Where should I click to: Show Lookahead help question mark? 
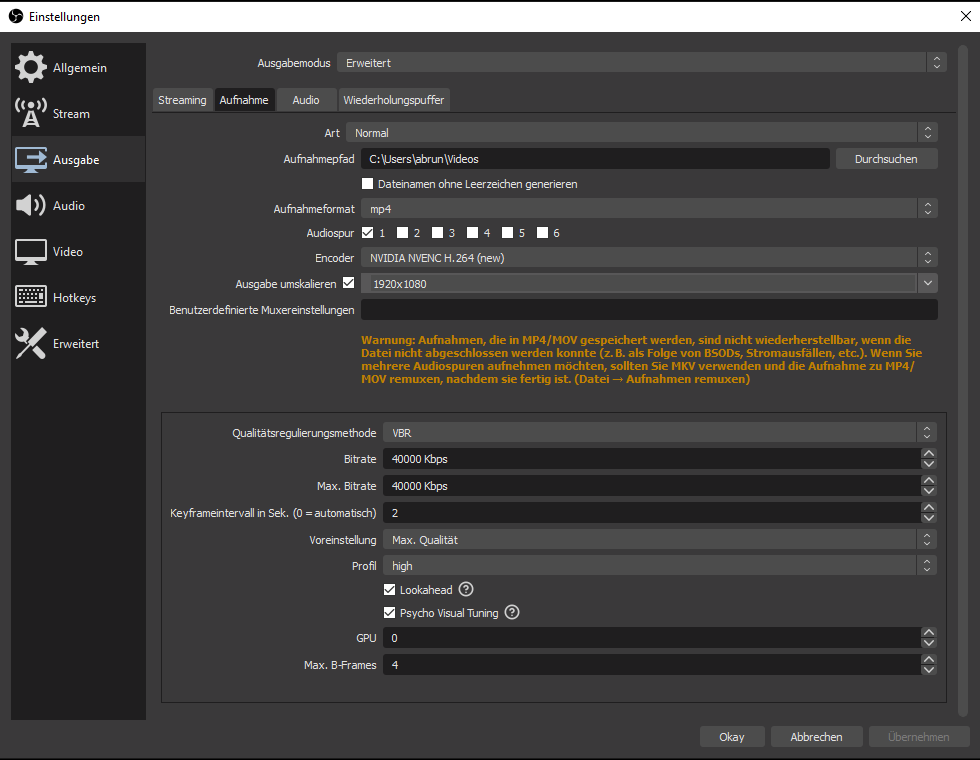[466, 589]
